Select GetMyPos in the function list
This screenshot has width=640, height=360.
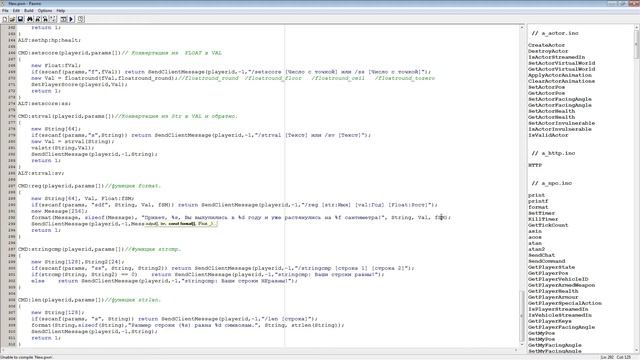(x=541, y=333)
